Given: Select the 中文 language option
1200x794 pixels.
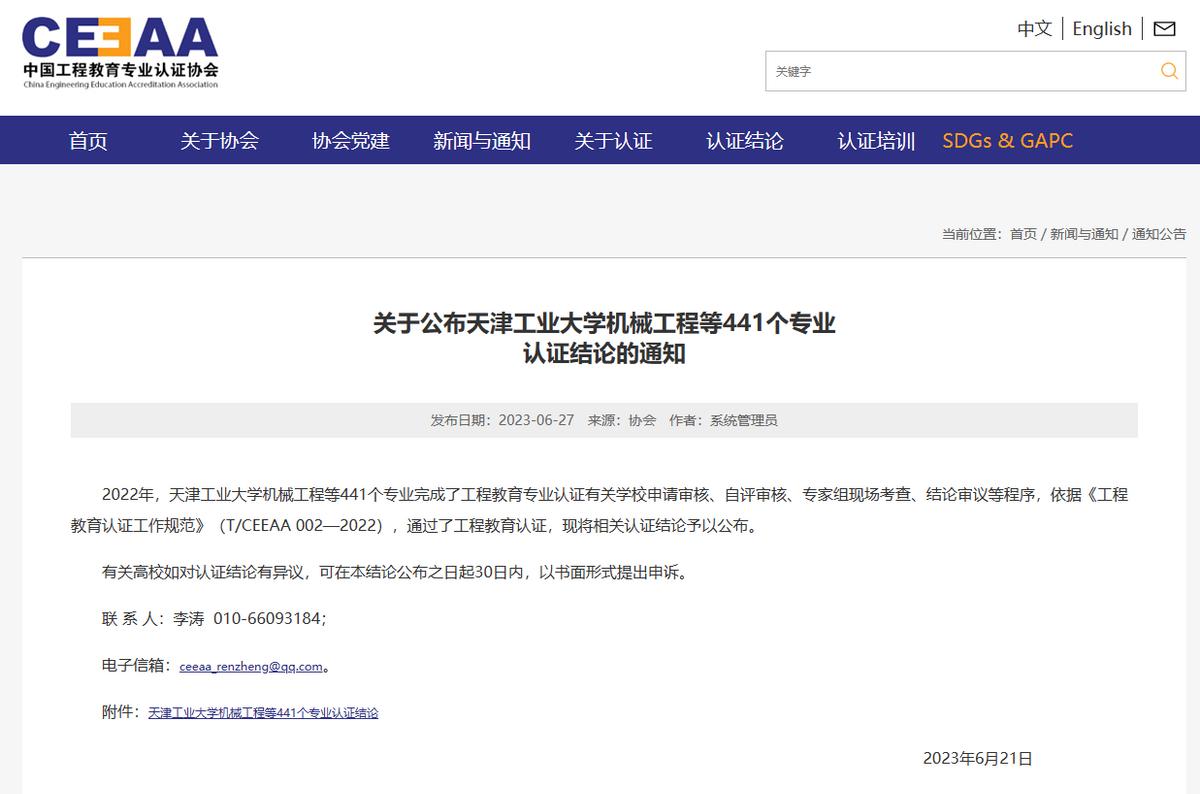Looking at the screenshot, I should pos(1033,29).
